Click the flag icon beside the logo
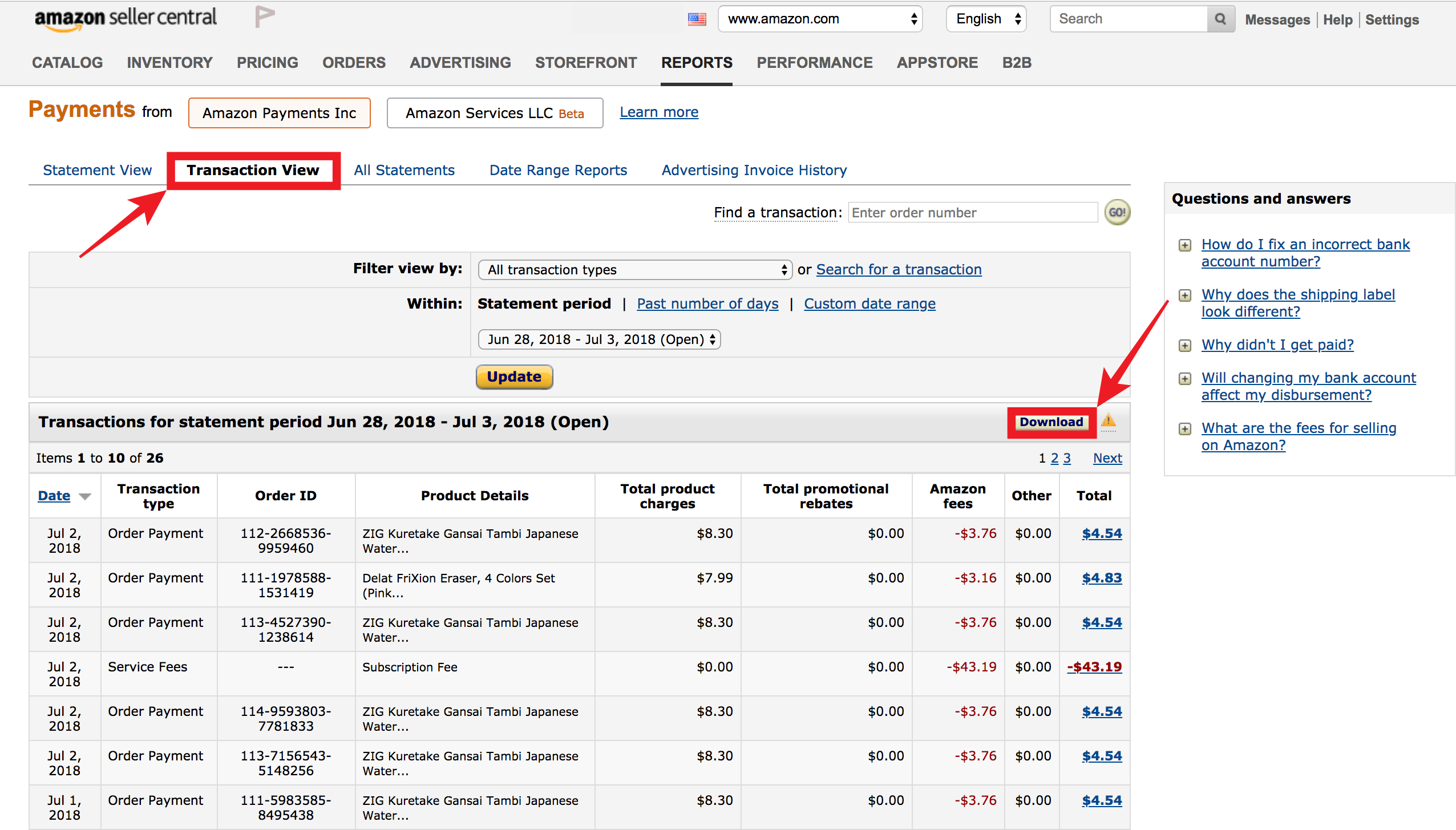This screenshot has height=830, width=1456. 265,17
